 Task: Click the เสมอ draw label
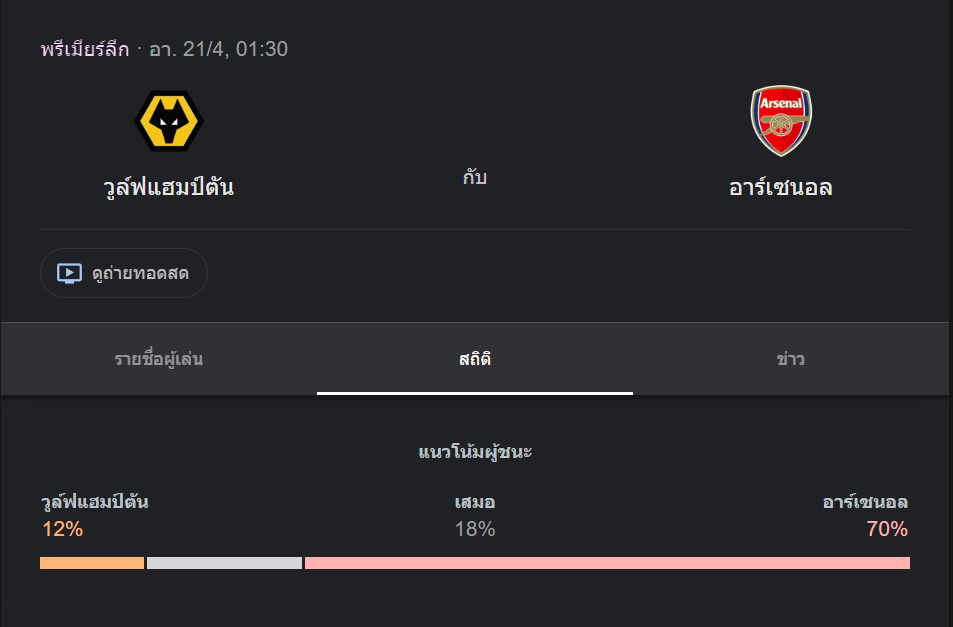point(475,502)
